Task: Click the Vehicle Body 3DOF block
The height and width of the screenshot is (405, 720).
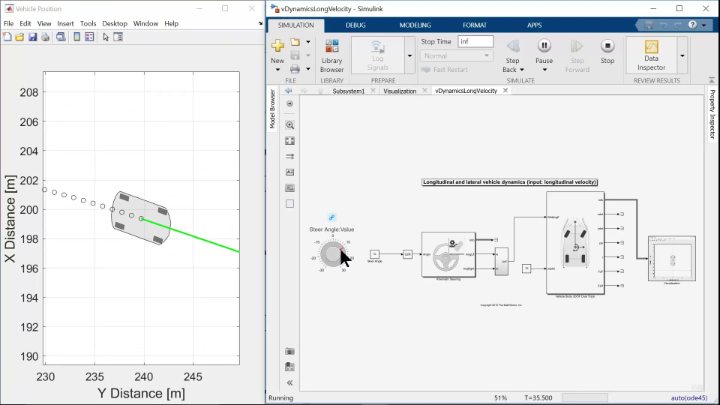Action: pyautogui.click(x=575, y=243)
